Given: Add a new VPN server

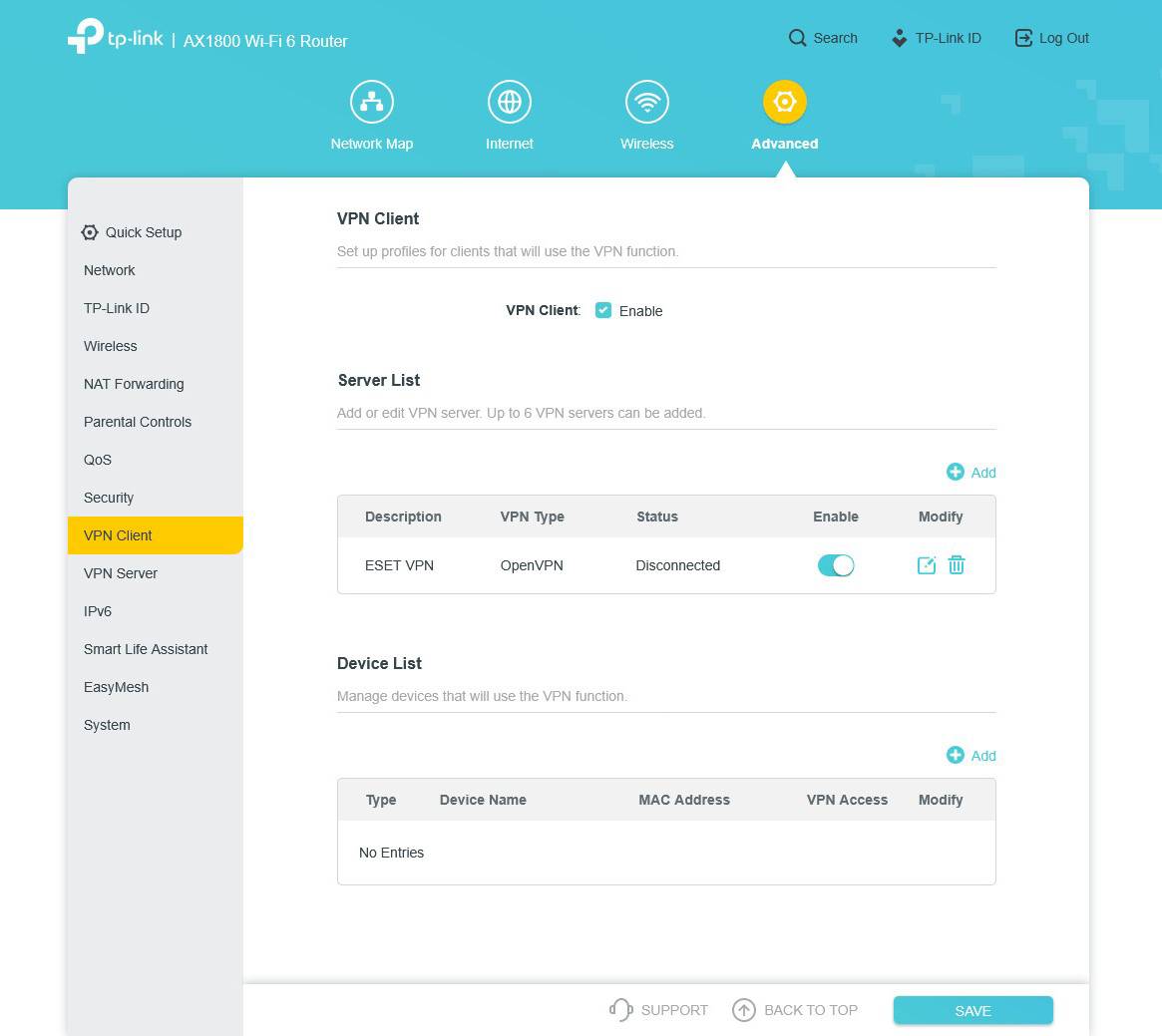Looking at the screenshot, I should click(970, 472).
